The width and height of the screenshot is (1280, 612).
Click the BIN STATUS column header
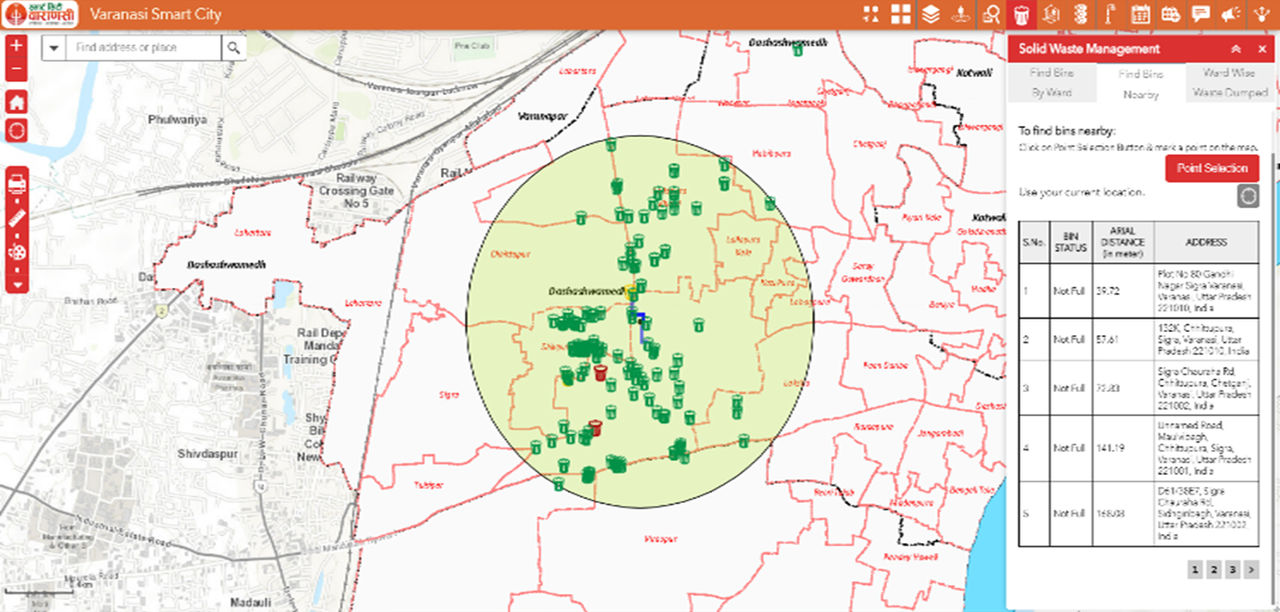[1069, 242]
